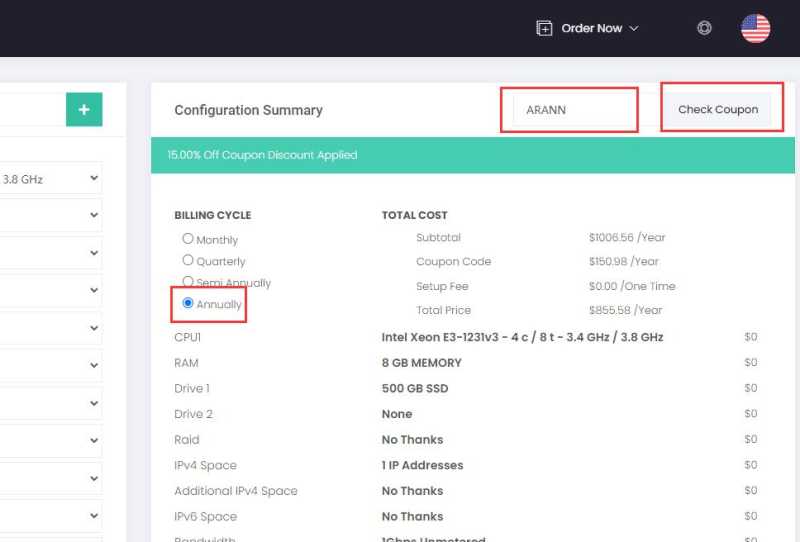Click the green plus add button
The width and height of the screenshot is (800, 542).
pyautogui.click(x=84, y=109)
